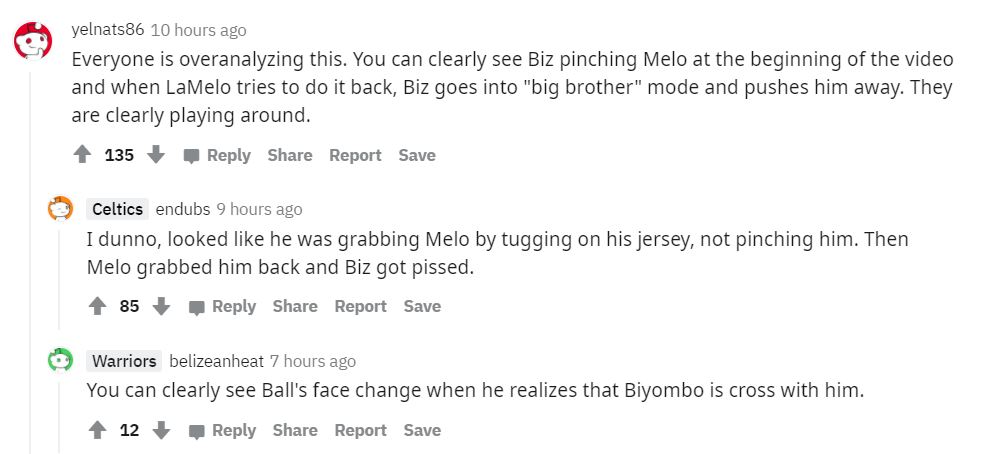This screenshot has width=983, height=454.
Task: Click the Celtics flair tag
Action: point(117,209)
